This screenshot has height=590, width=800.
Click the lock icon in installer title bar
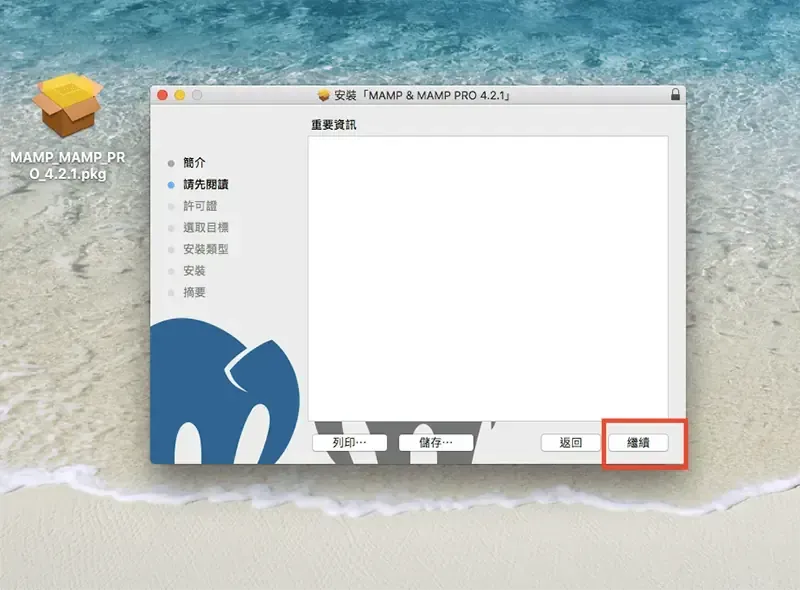[x=675, y=94]
